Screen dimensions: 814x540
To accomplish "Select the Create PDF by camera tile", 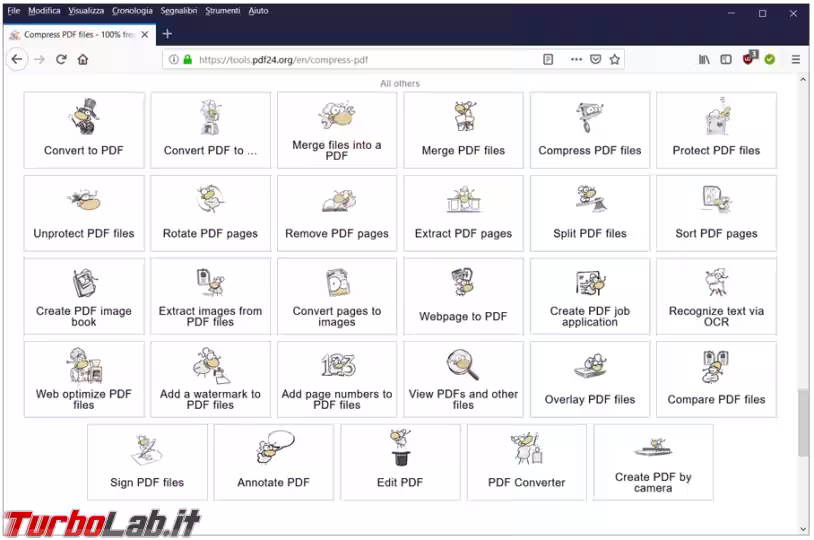I will (653, 463).
